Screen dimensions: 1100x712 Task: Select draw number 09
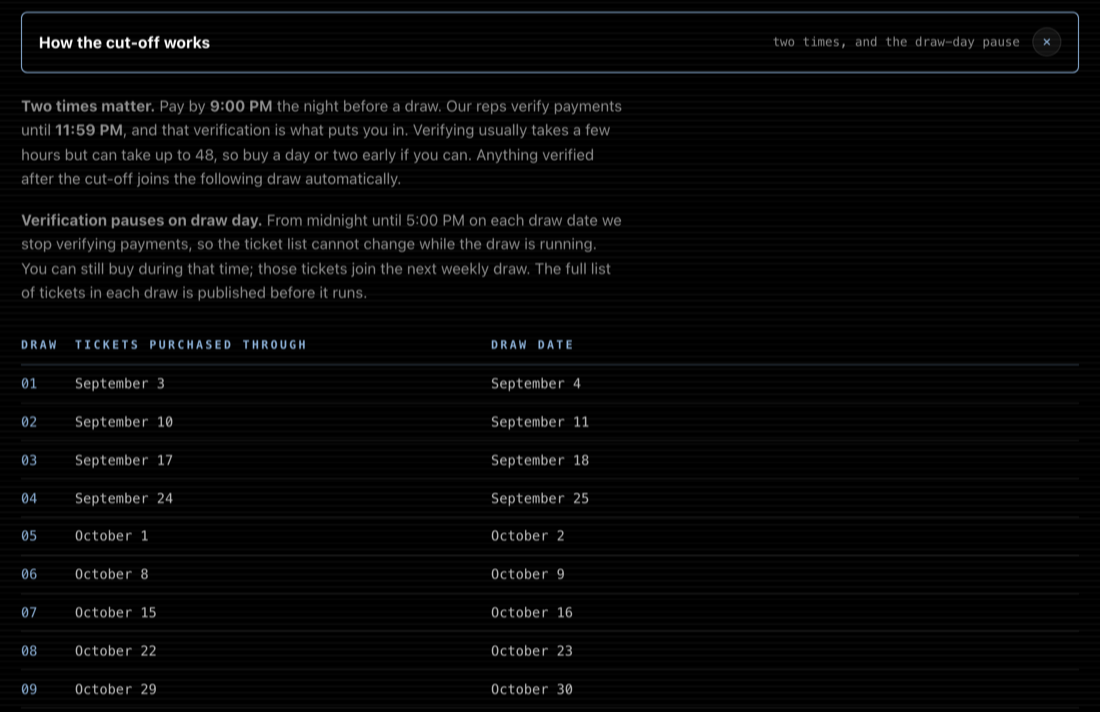29,690
